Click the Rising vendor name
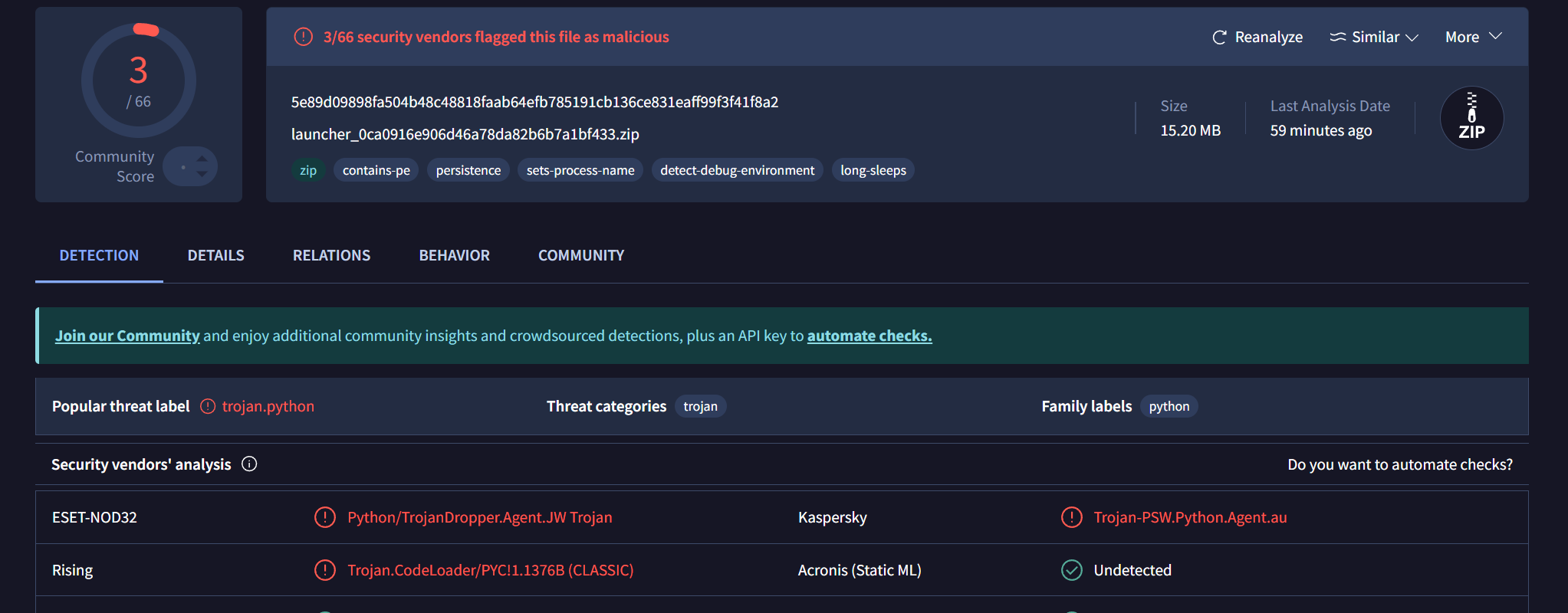 pyautogui.click(x=73, y=570)
